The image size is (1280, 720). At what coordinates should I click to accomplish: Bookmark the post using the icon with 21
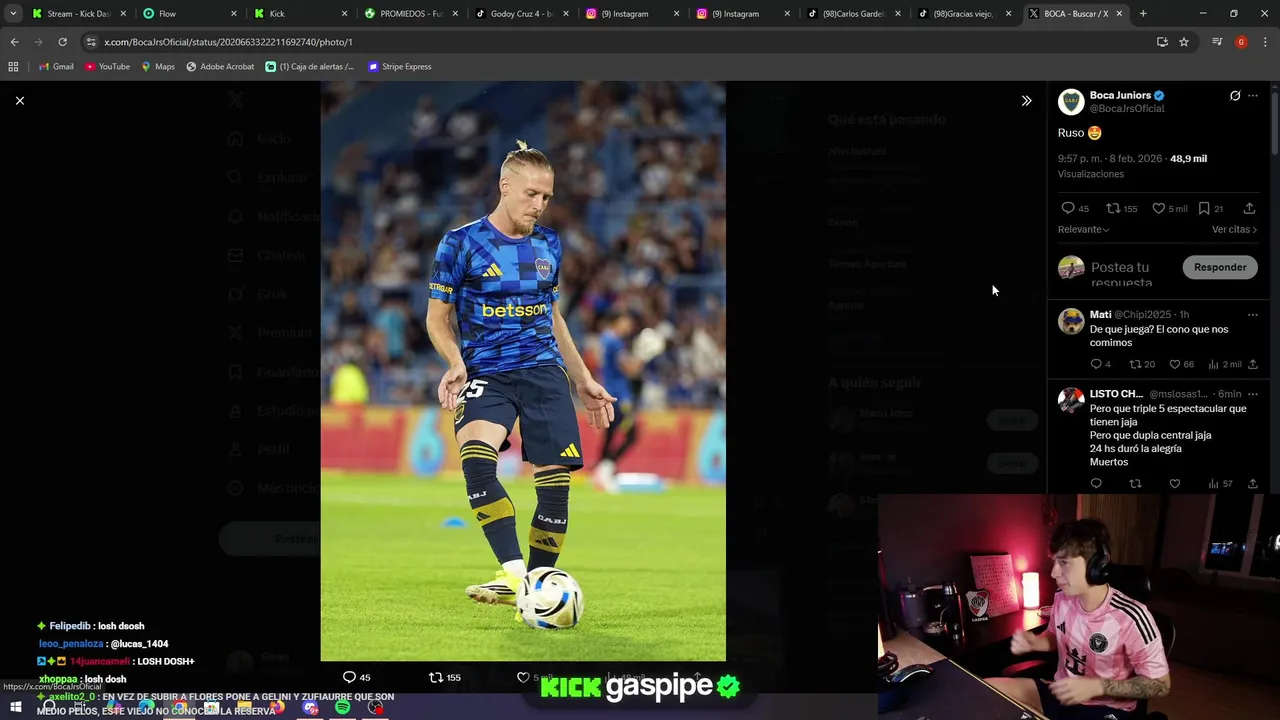1204,208
